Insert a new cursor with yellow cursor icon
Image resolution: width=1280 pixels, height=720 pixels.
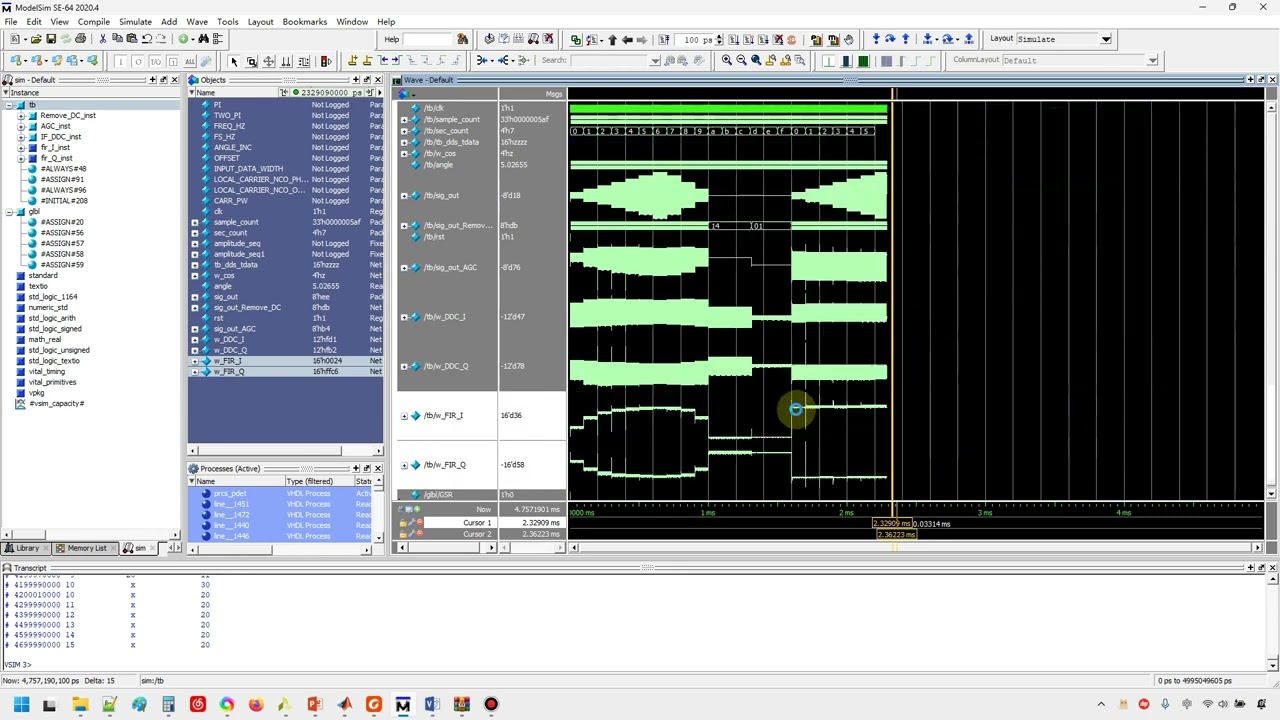point(352,61)
